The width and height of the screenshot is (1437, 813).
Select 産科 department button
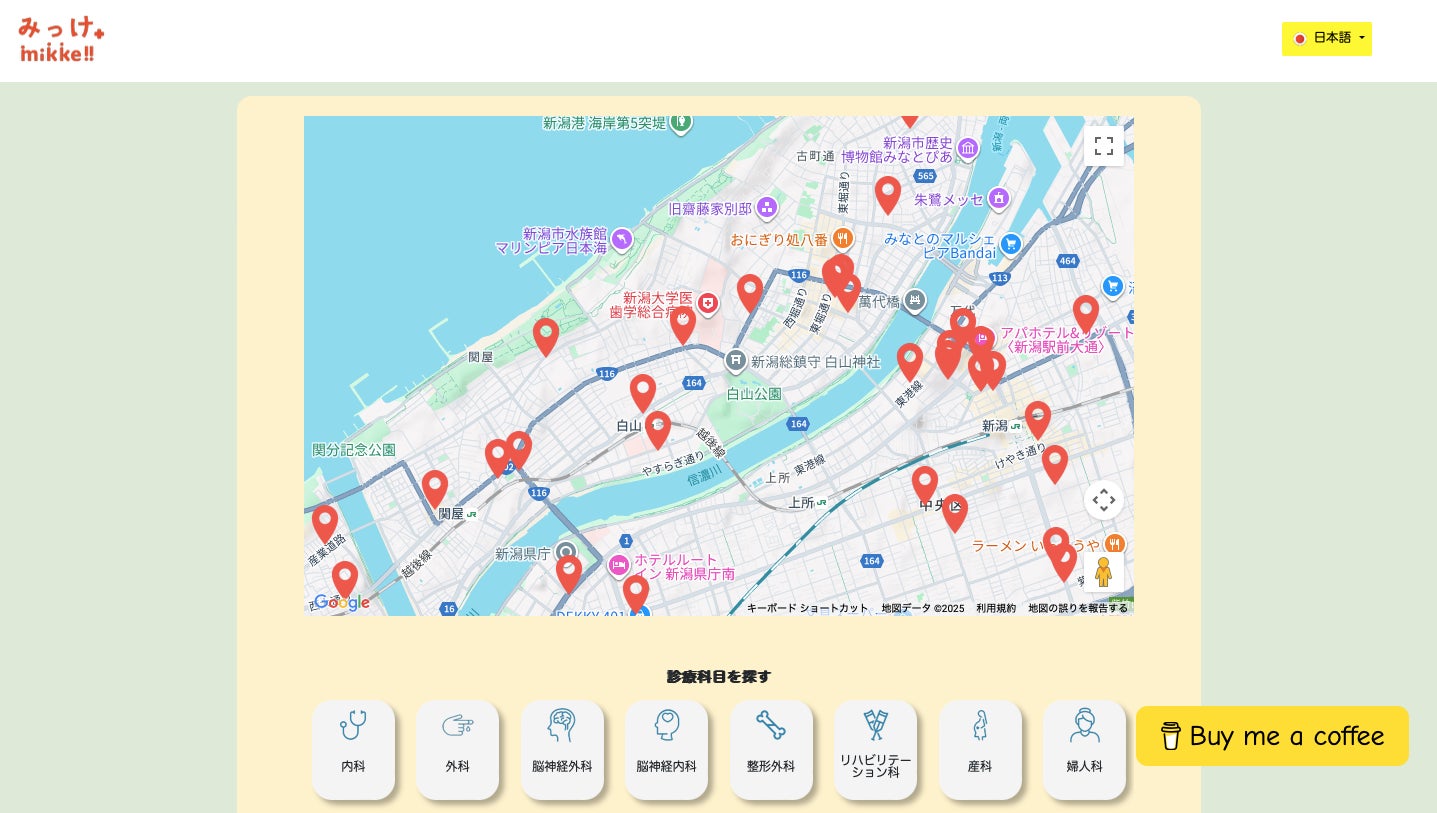click(980, 750)
